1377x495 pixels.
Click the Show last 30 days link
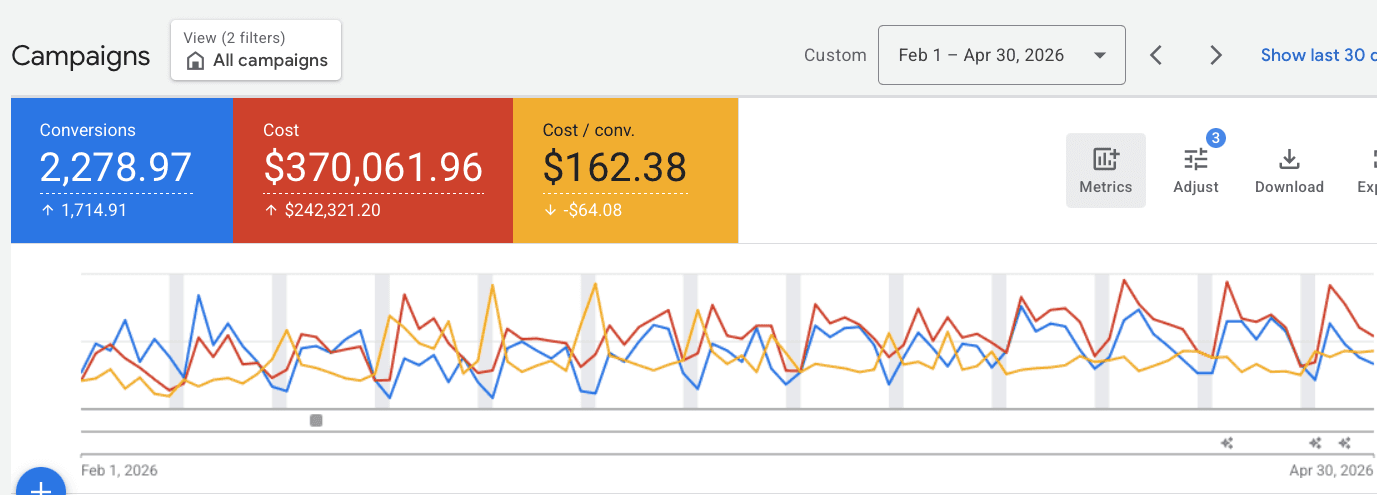1318,55
